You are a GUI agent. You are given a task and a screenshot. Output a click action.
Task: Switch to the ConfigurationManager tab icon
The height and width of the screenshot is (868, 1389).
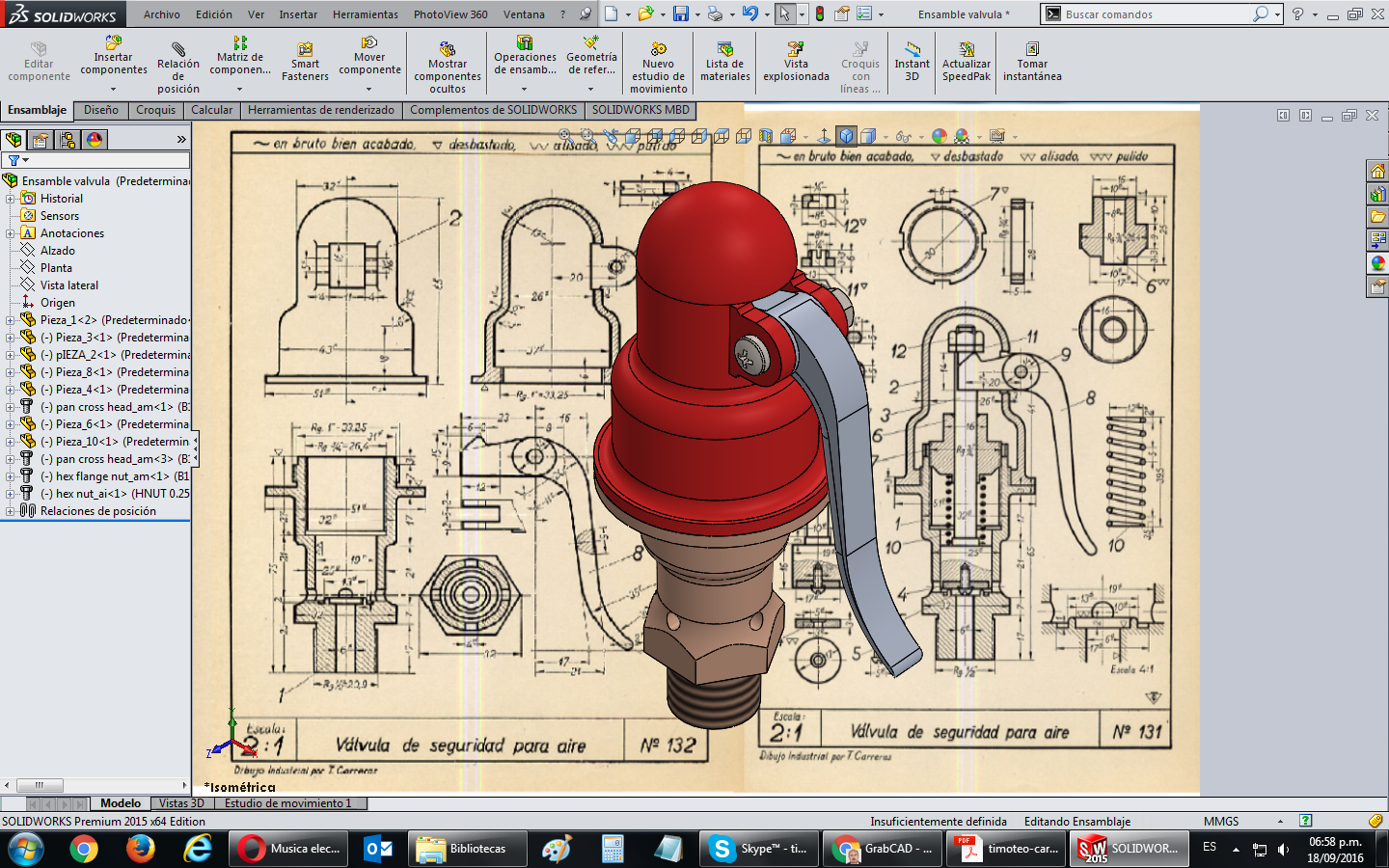[68, 140]
